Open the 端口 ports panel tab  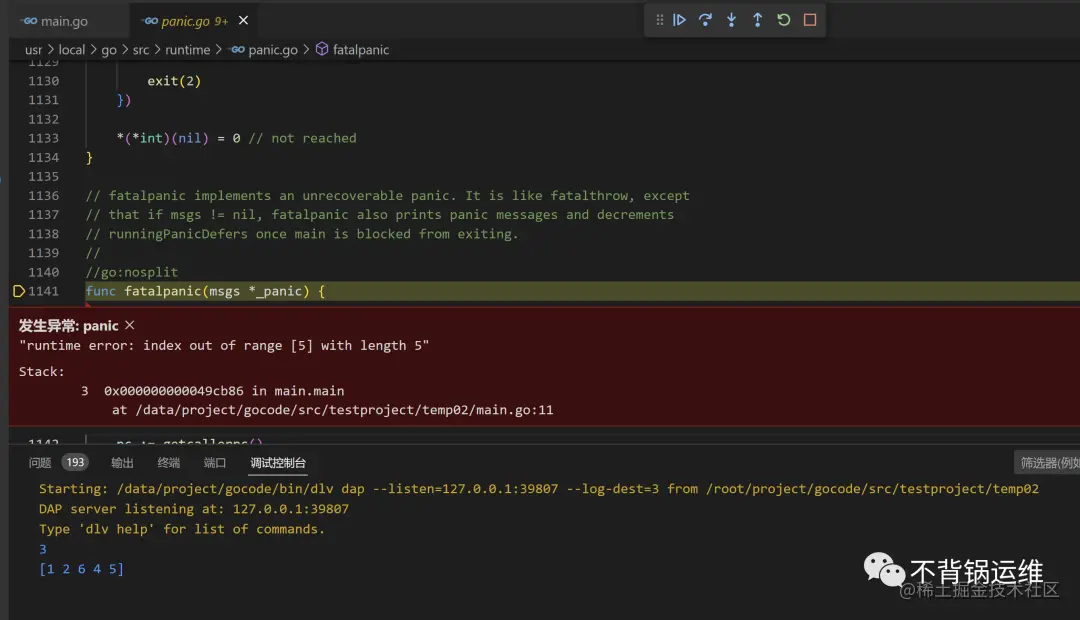point(215,463)
